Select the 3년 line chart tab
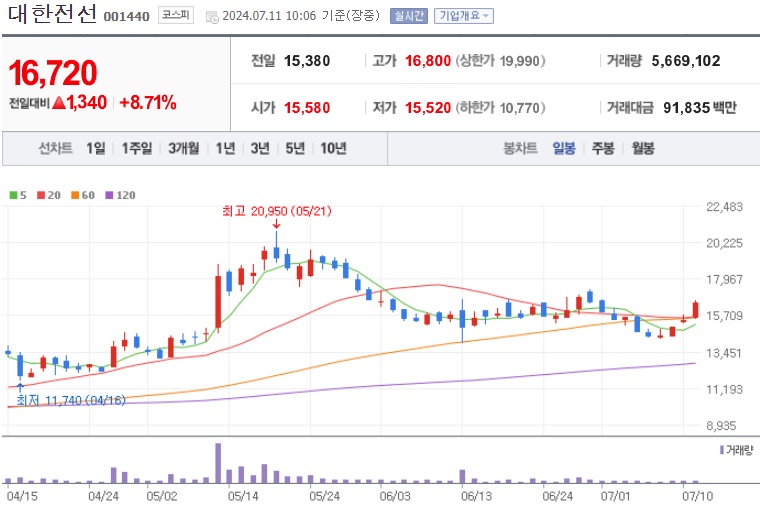This screenshot has width=760, height=510. pos(260,148)
